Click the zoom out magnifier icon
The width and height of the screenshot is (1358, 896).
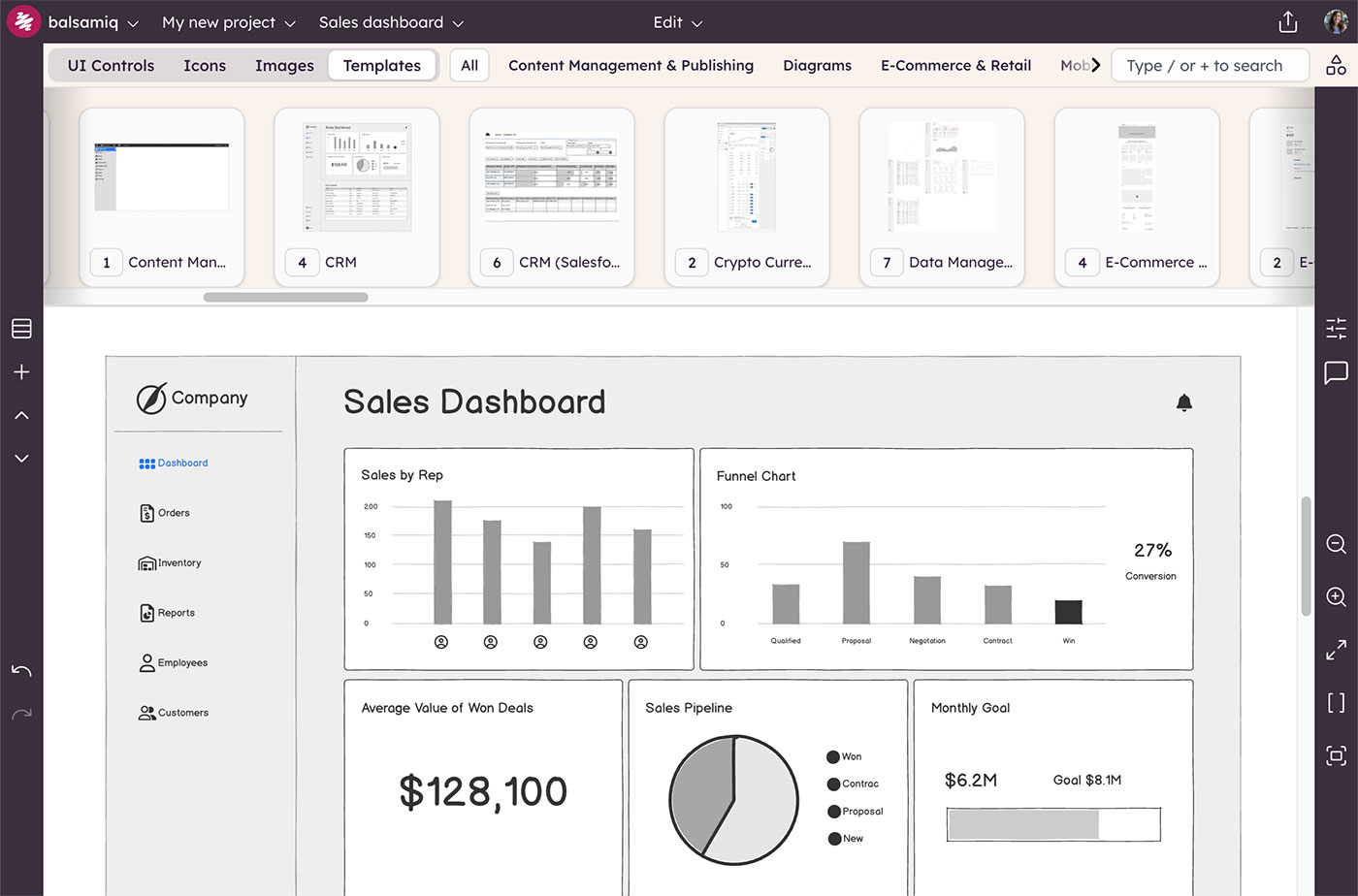tap(1336, 544)
